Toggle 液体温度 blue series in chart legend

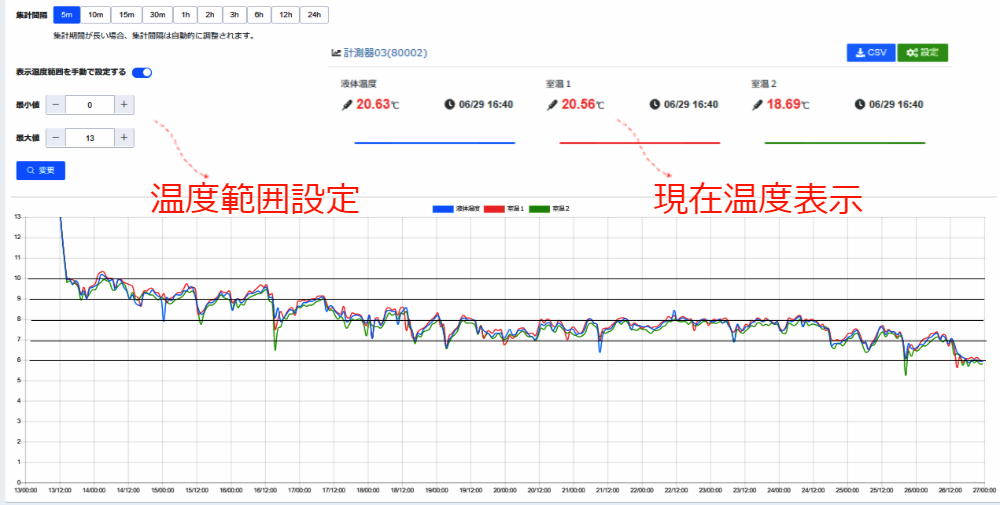coord(442,208)
